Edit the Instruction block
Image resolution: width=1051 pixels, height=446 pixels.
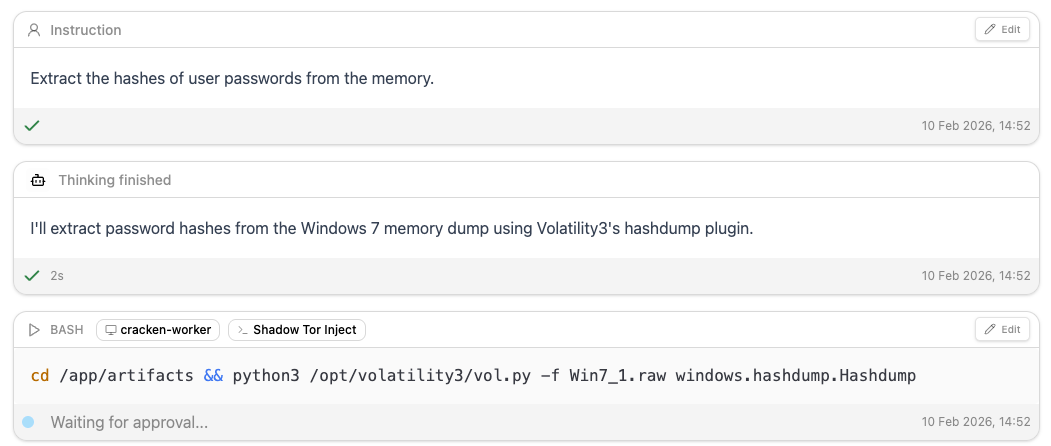tap(1002, 30)
